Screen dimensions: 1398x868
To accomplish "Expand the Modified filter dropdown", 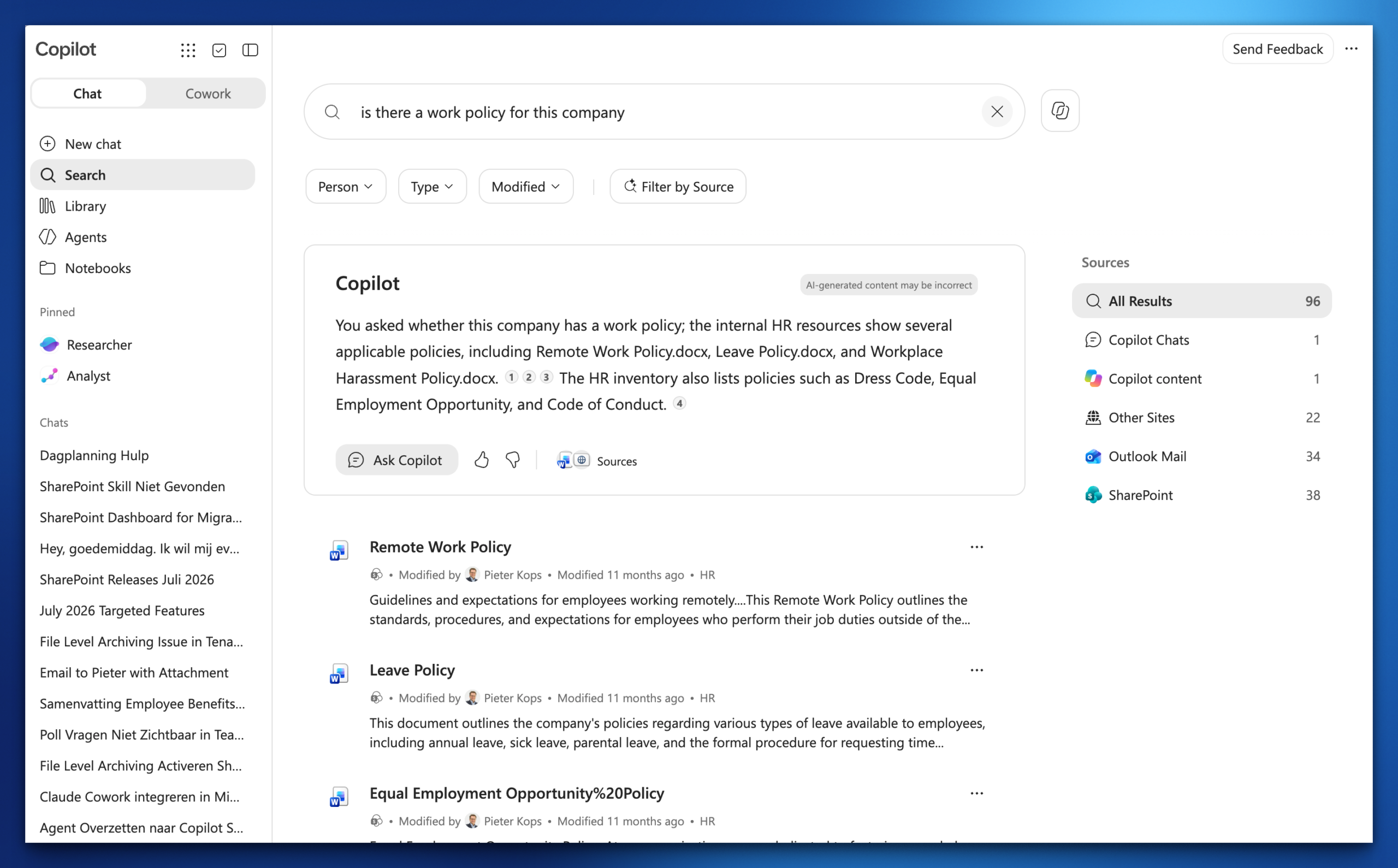I will 526,187.
